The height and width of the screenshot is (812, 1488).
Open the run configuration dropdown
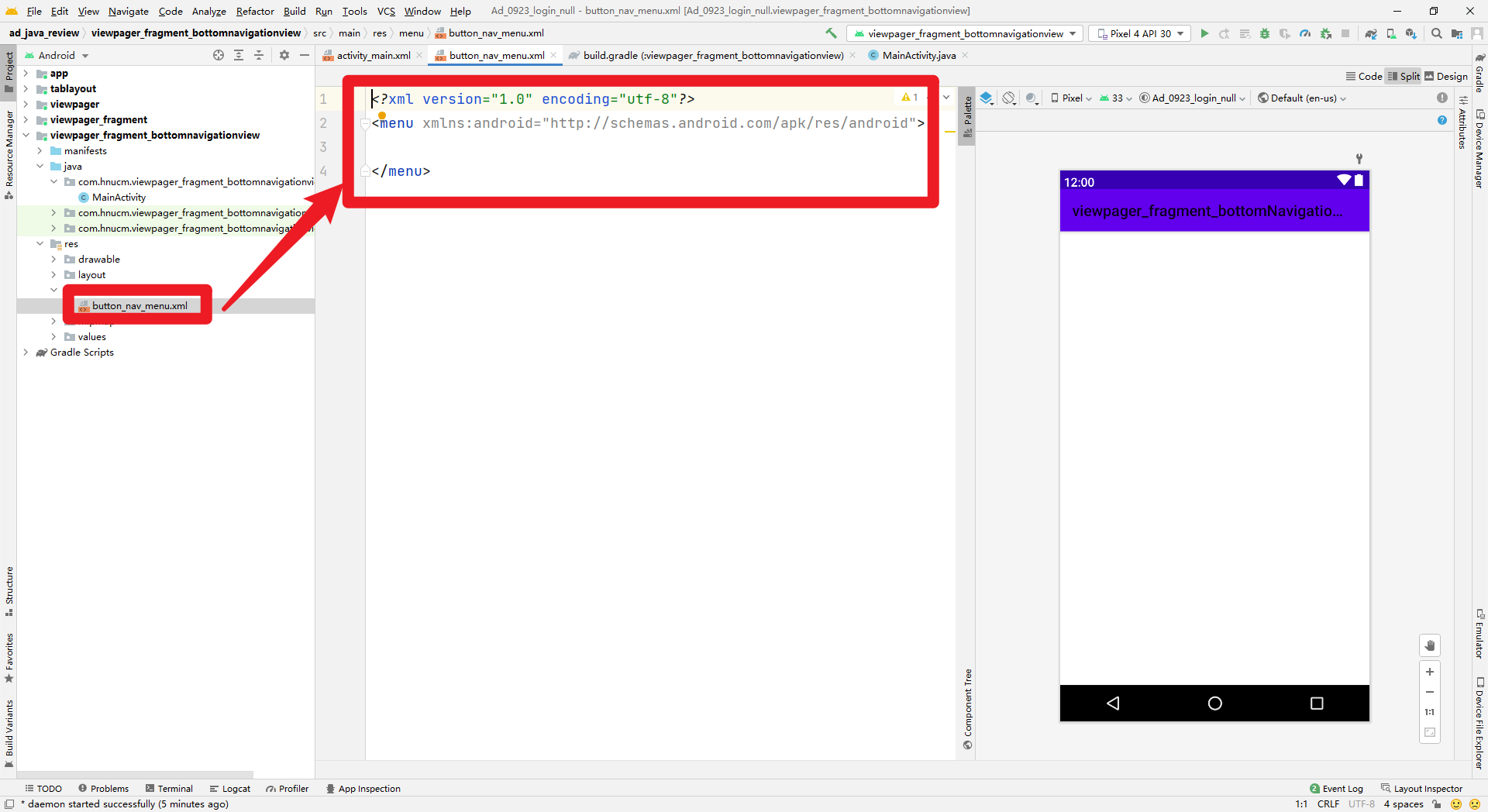(965, 33)
